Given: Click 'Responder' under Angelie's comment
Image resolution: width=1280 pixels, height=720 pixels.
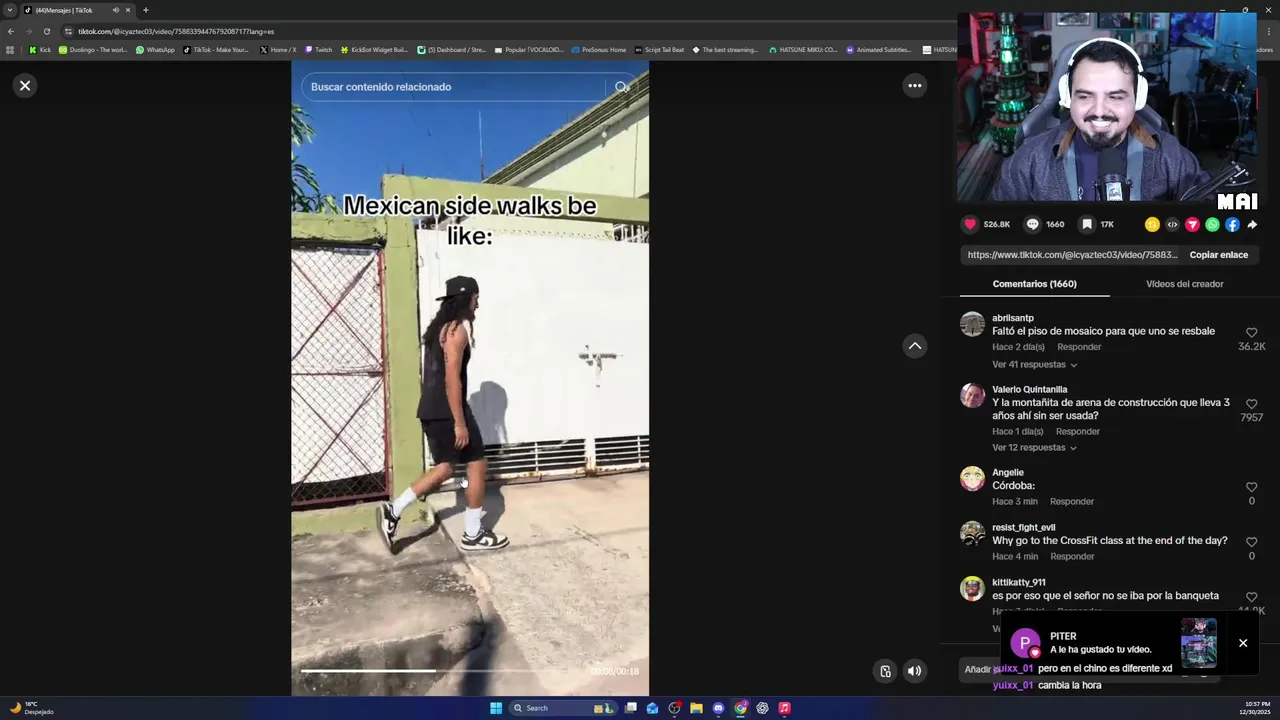Looking at the screenshot, I should coord(1072,502).
